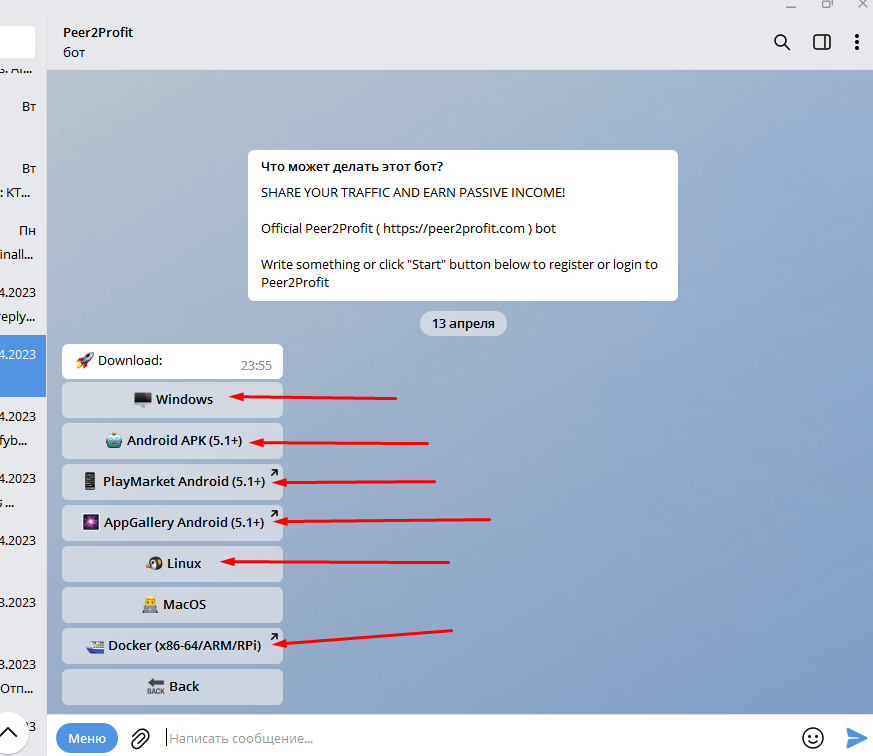Open the AppGallery Android (5.1+) link
Screen dimensions: 873x756
(173, 523)
